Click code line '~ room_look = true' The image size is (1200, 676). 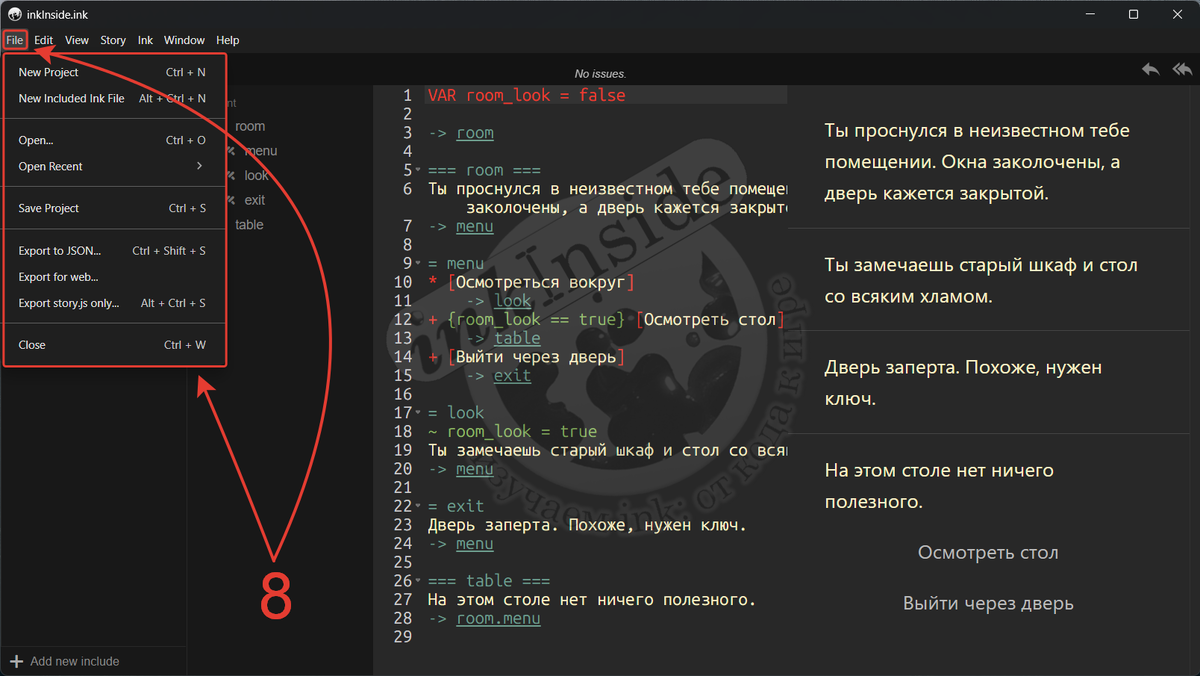click(x=512, y=431)
